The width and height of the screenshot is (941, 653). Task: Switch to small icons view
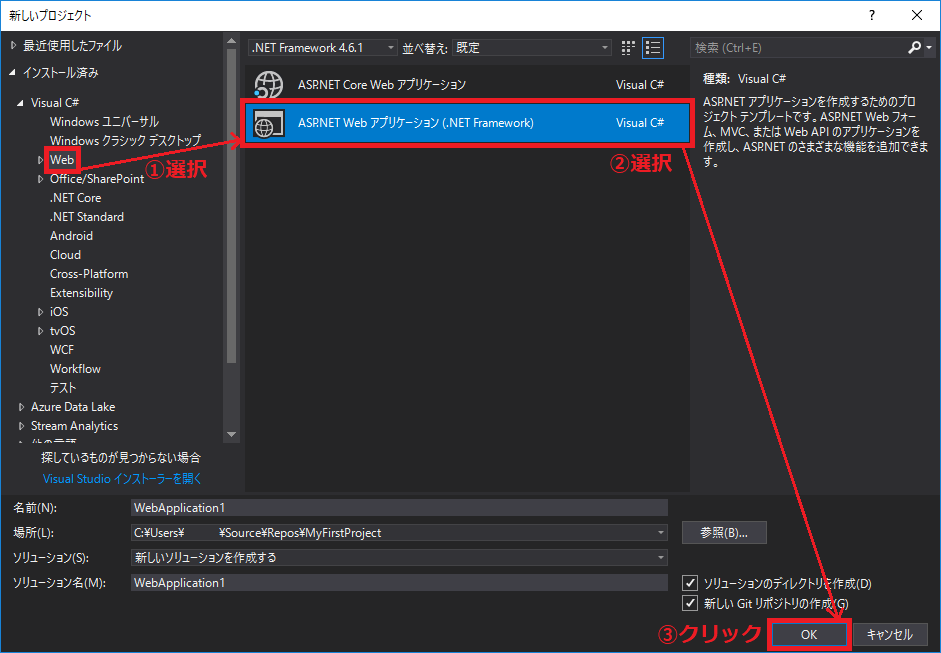(628, 48)
